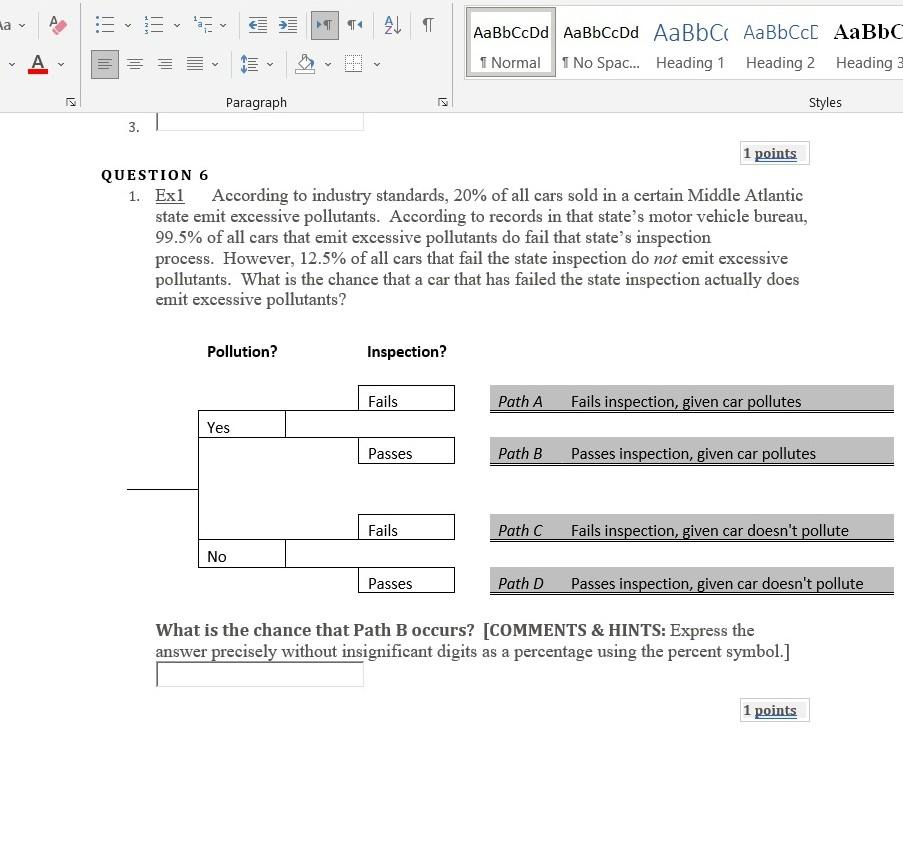Click the Path C description row
The height and width of the screenshot is (853, 903).
[692, 528]
